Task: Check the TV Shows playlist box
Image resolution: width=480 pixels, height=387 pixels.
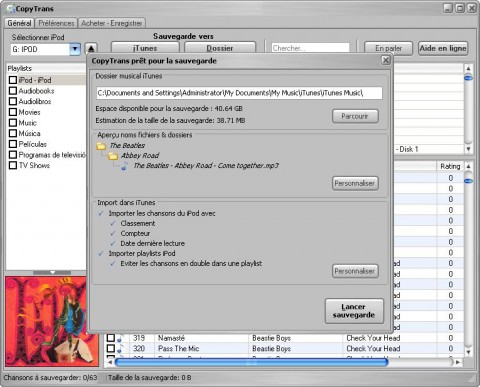Action: click(13, 165)
